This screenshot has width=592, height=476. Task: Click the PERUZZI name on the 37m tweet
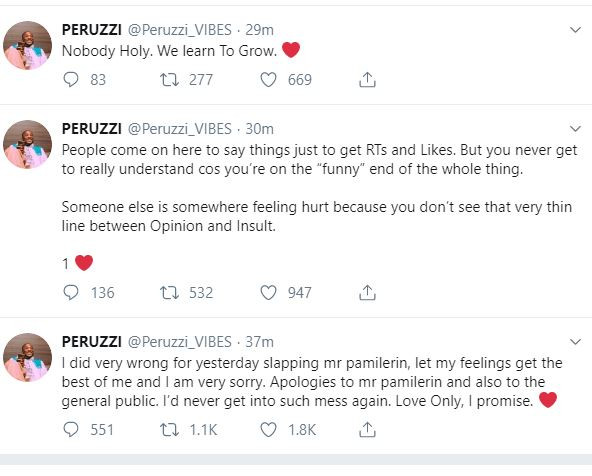click(x=92, y=342)
